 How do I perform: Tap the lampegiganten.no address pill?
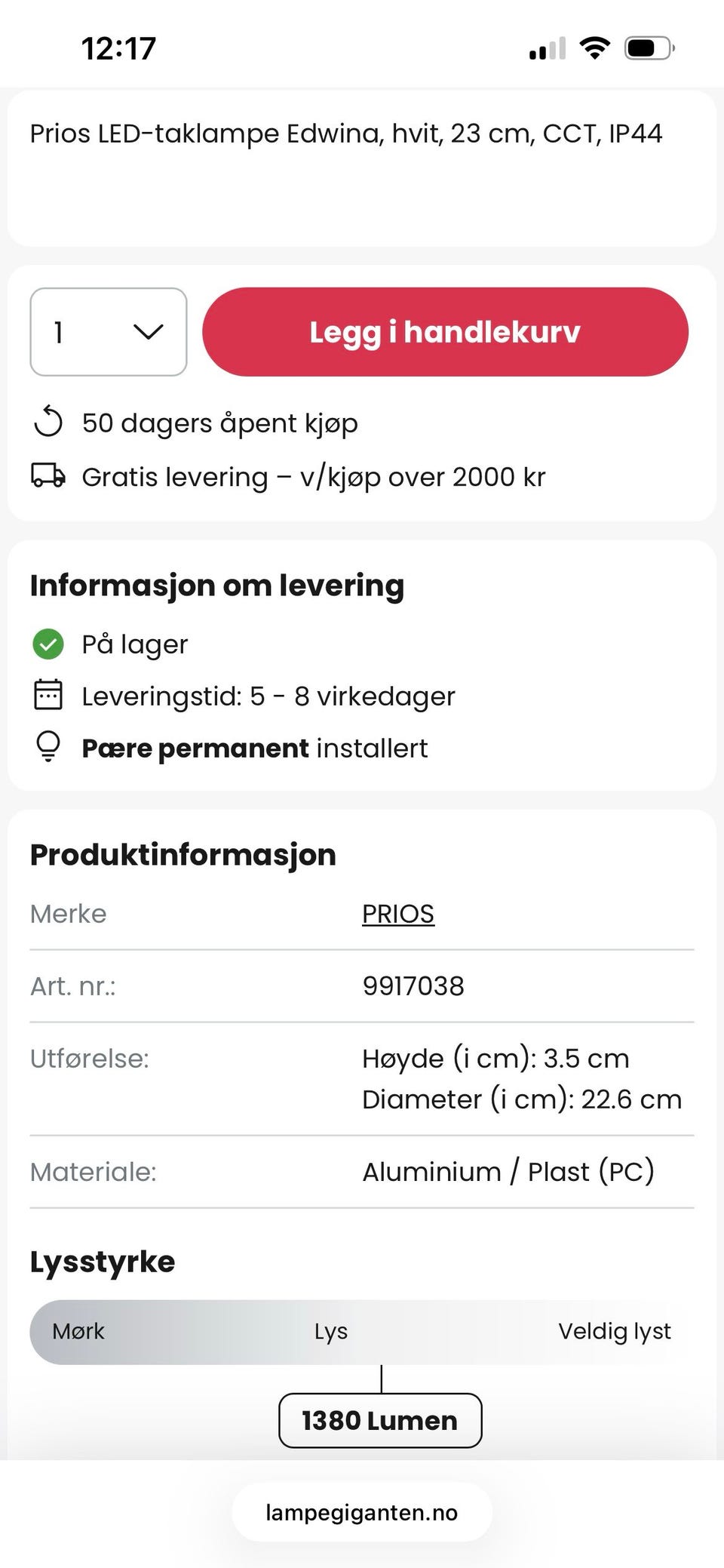pyautogui.click(x=362, y=1512)
